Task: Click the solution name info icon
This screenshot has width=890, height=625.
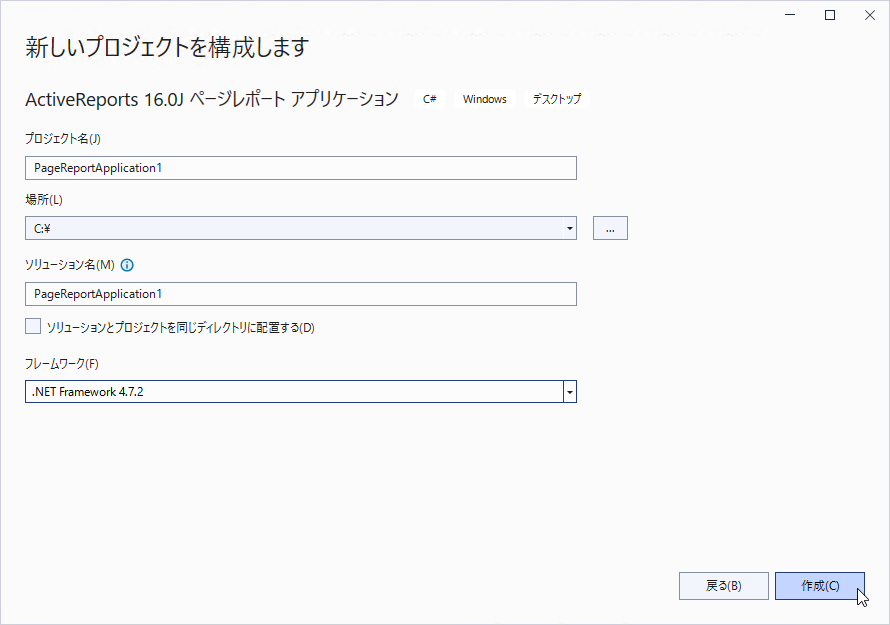Action: pyautogui.click(x=127, y=265)
